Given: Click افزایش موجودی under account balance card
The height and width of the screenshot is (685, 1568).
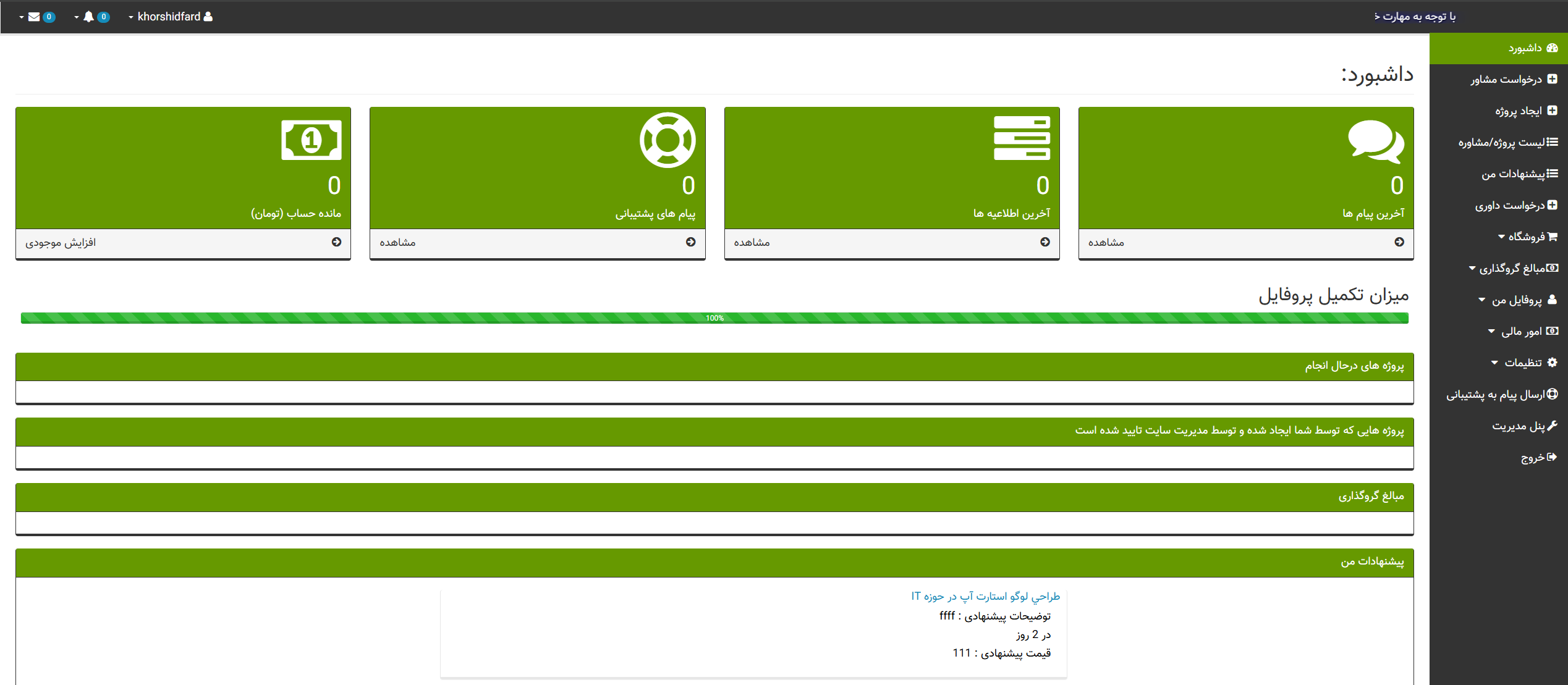Looking at the screenshot, I should (x=61, y=243).
